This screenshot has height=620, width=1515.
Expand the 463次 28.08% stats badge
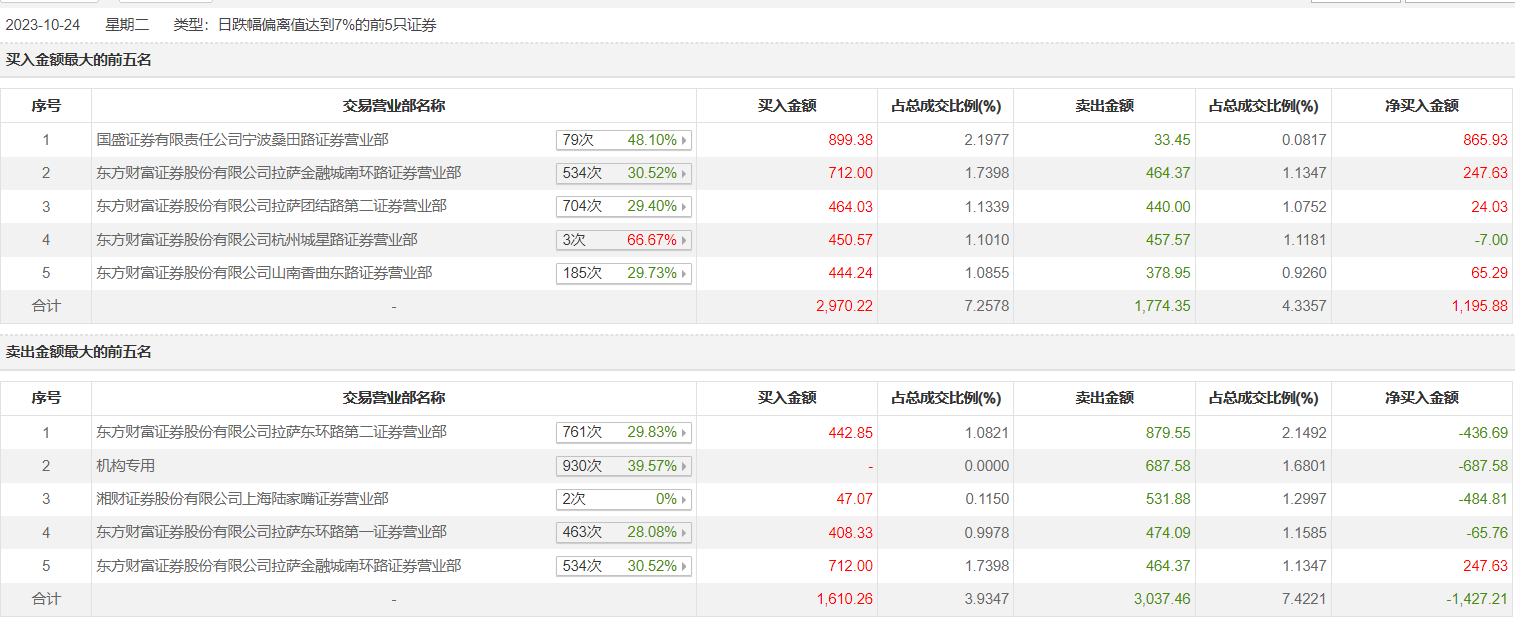point(624,532)
